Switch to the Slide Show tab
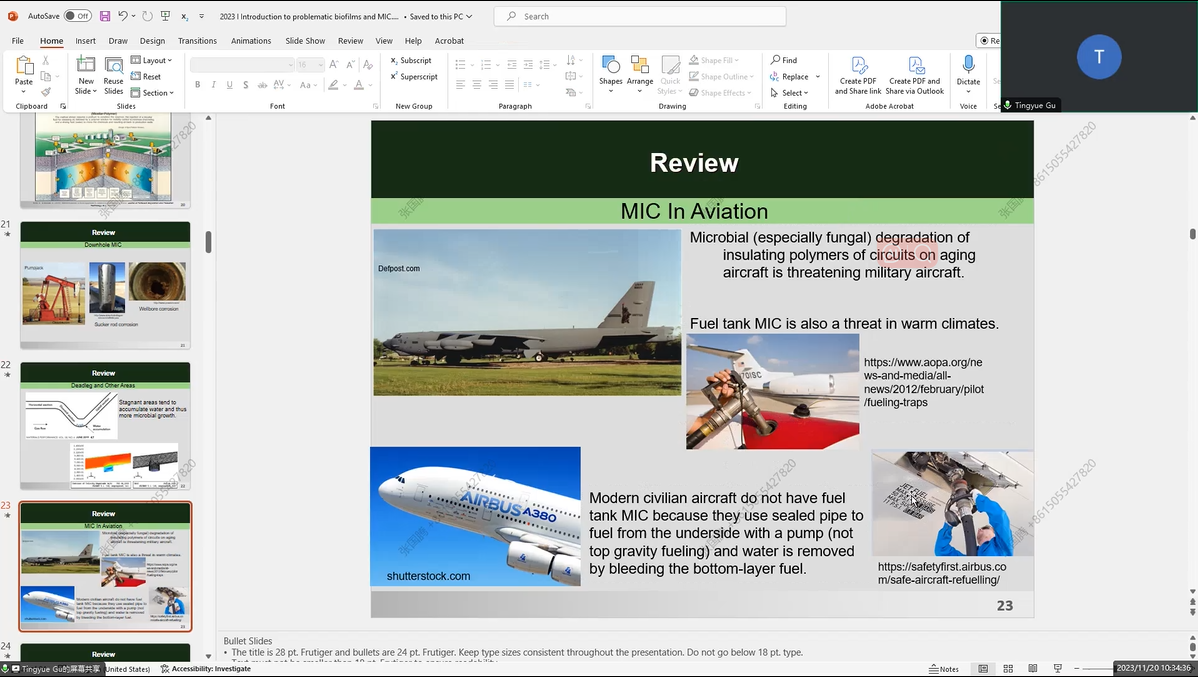This screenshot has height=677, width=1198. pos(305,41)
